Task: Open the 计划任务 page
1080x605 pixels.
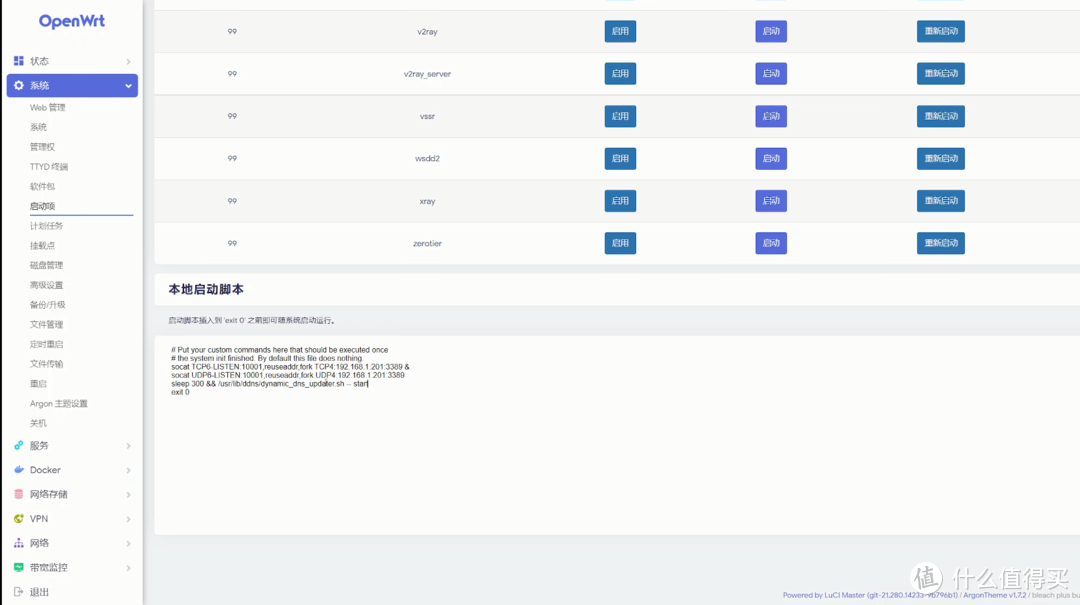Action: 46,226
